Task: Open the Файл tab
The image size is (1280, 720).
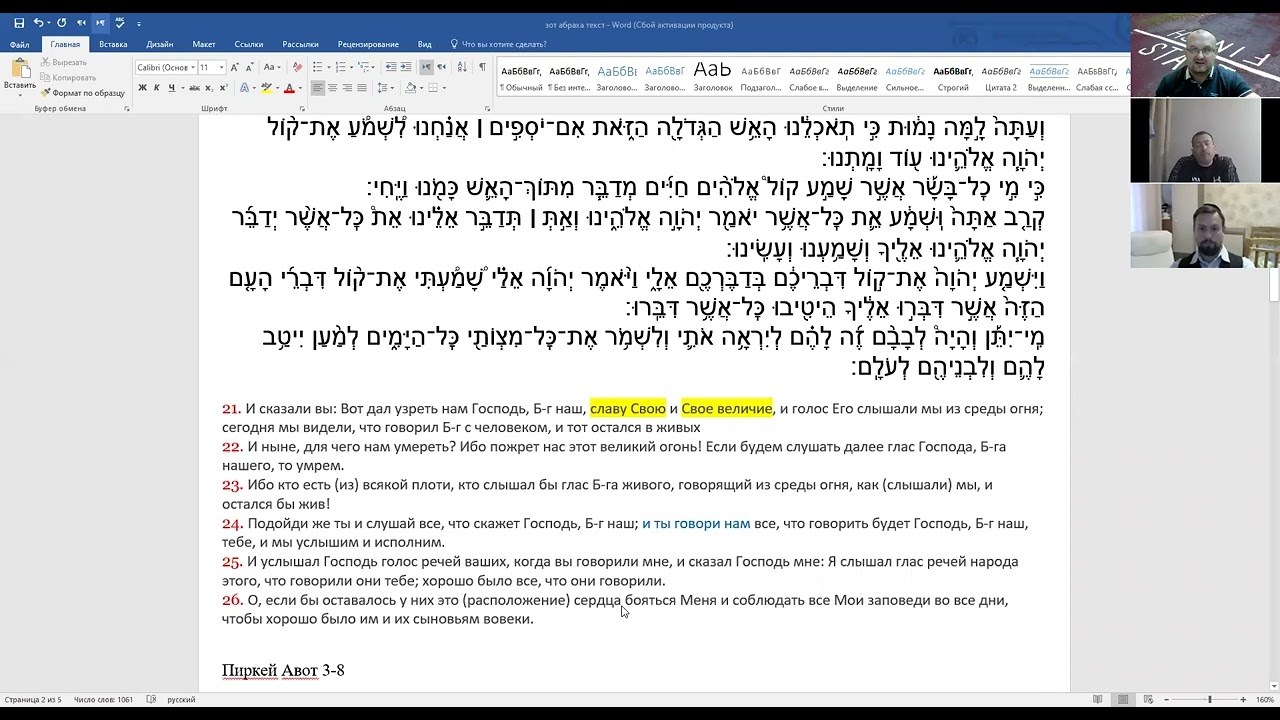Action: coord(19,44)
